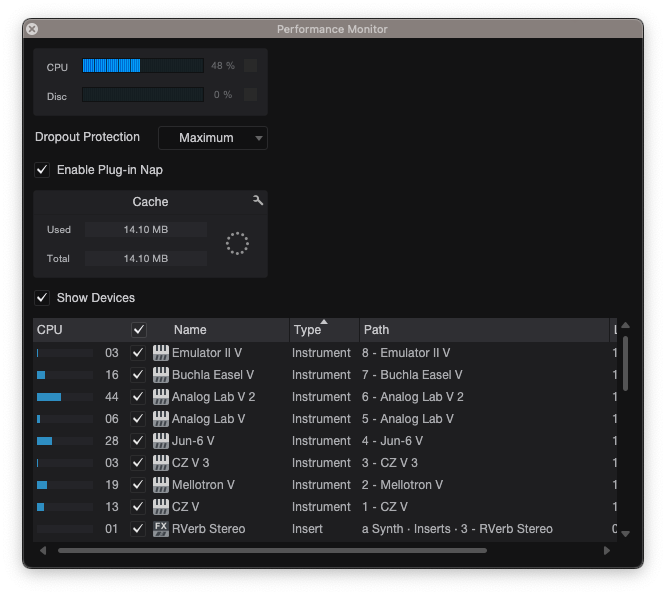Uncheck the CZ V row checkbox
This screenshot has height=595, width=666.
click(x=138, y=507)
